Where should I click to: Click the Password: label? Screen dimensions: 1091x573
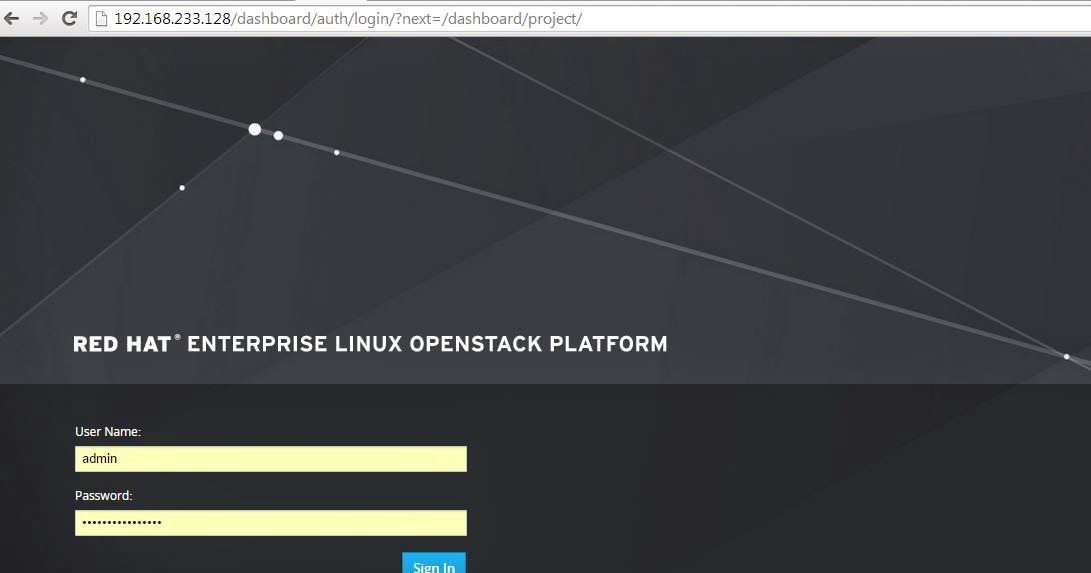coord(104,496)
